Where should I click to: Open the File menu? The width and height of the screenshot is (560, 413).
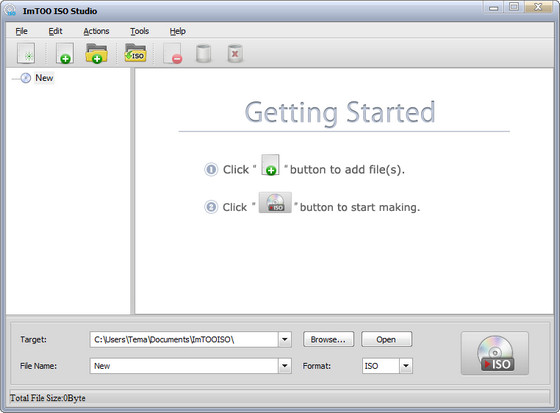[21, 31]
